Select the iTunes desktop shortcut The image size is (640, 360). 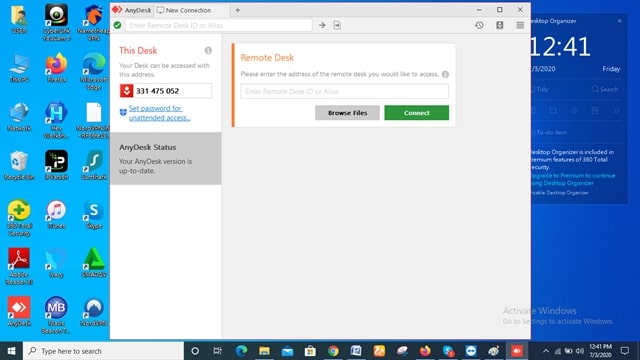tap(56, 214)
